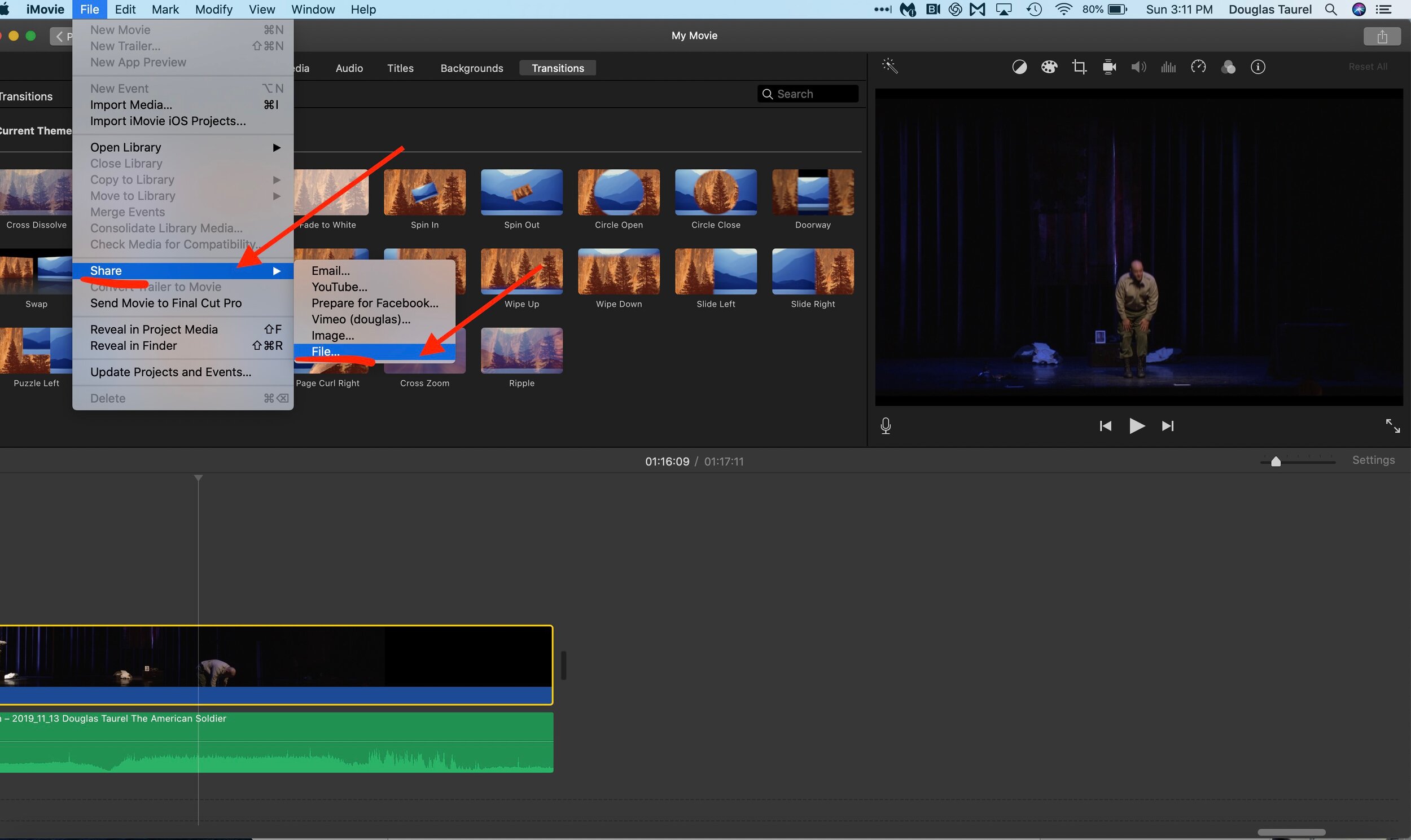The width and height of the screenshot is (1411, 840).
Task: Open clip filter and audio effects tool
Action: coord(1228,67)
